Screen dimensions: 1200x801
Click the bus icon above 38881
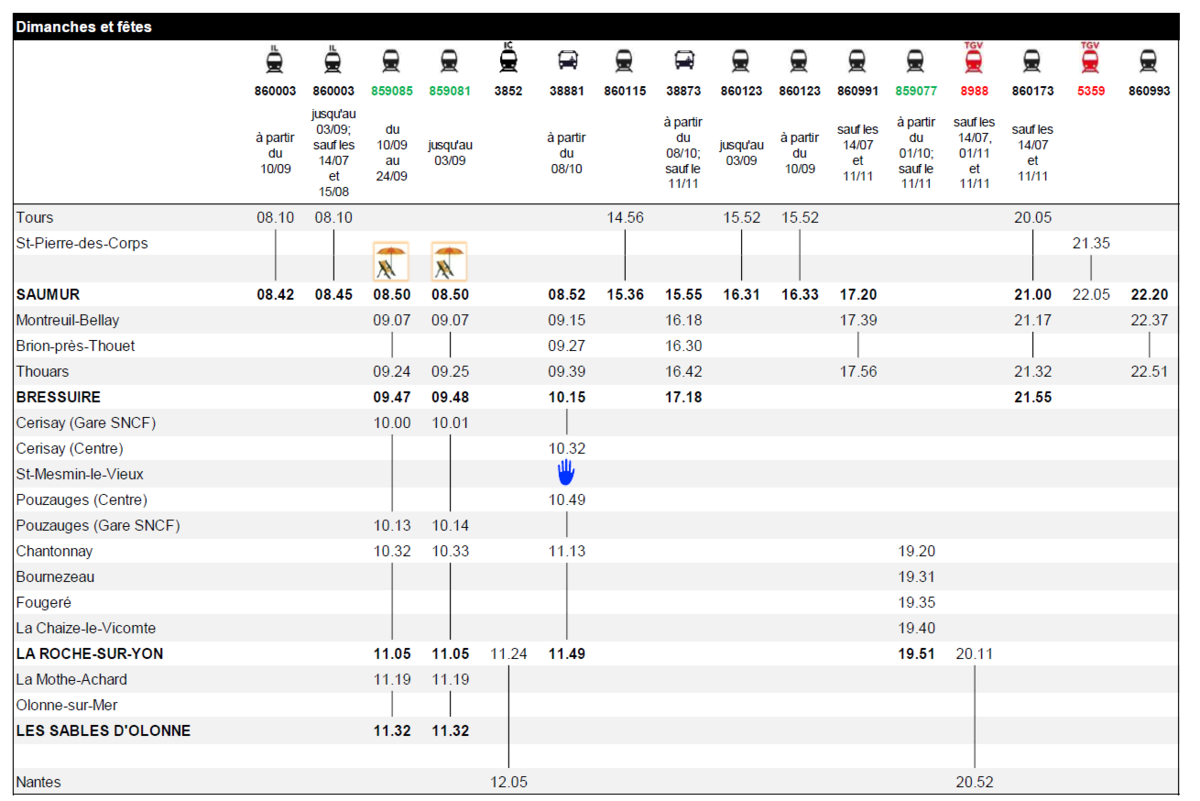point(566,62)
